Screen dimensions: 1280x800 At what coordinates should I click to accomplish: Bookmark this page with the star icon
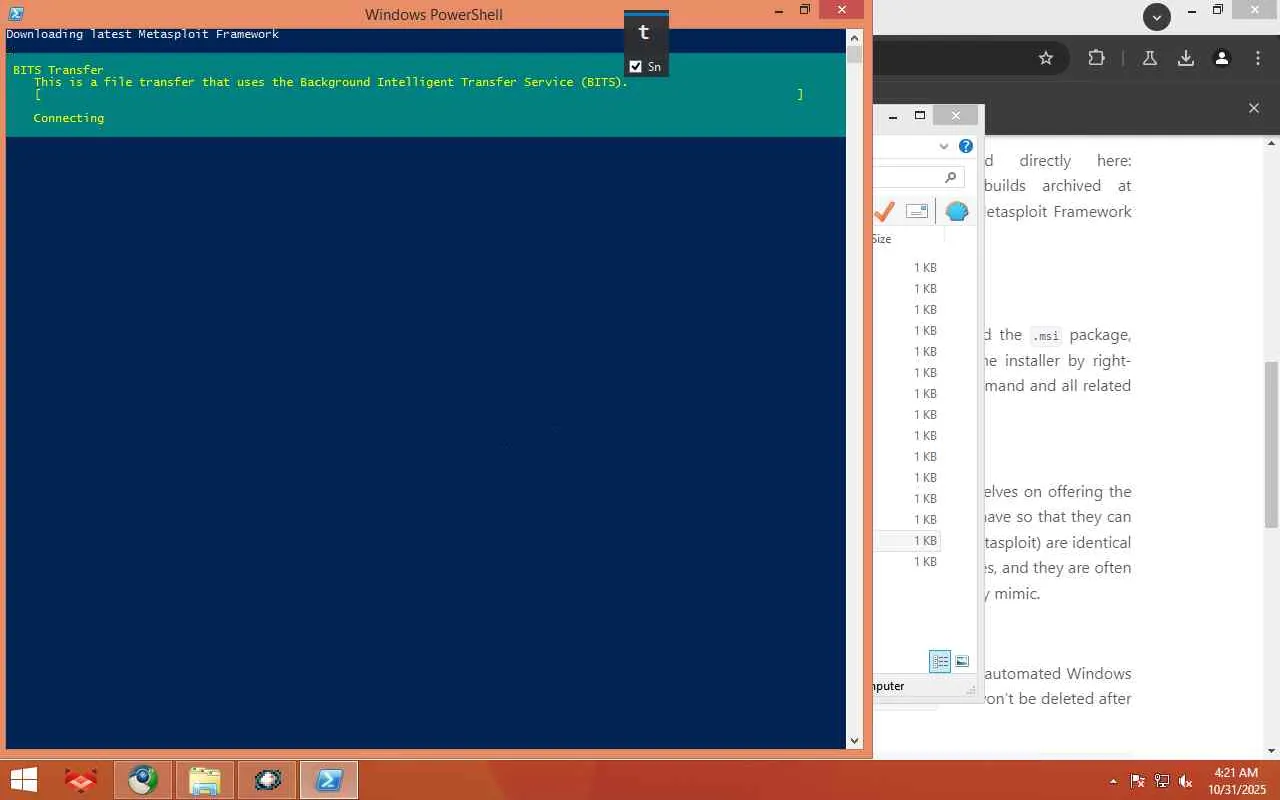pos(1046,58)
